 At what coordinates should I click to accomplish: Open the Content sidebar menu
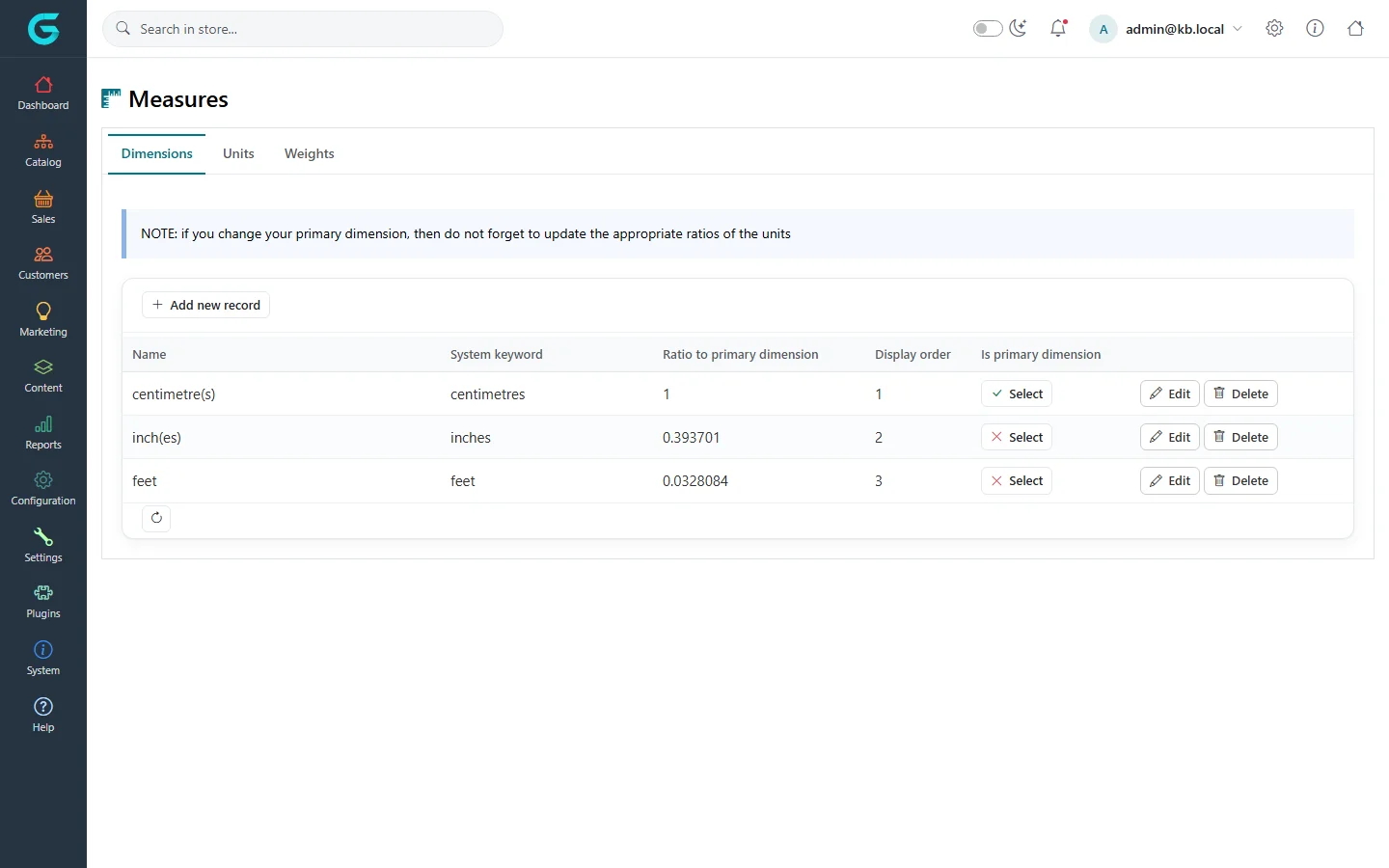pos(43,376)
